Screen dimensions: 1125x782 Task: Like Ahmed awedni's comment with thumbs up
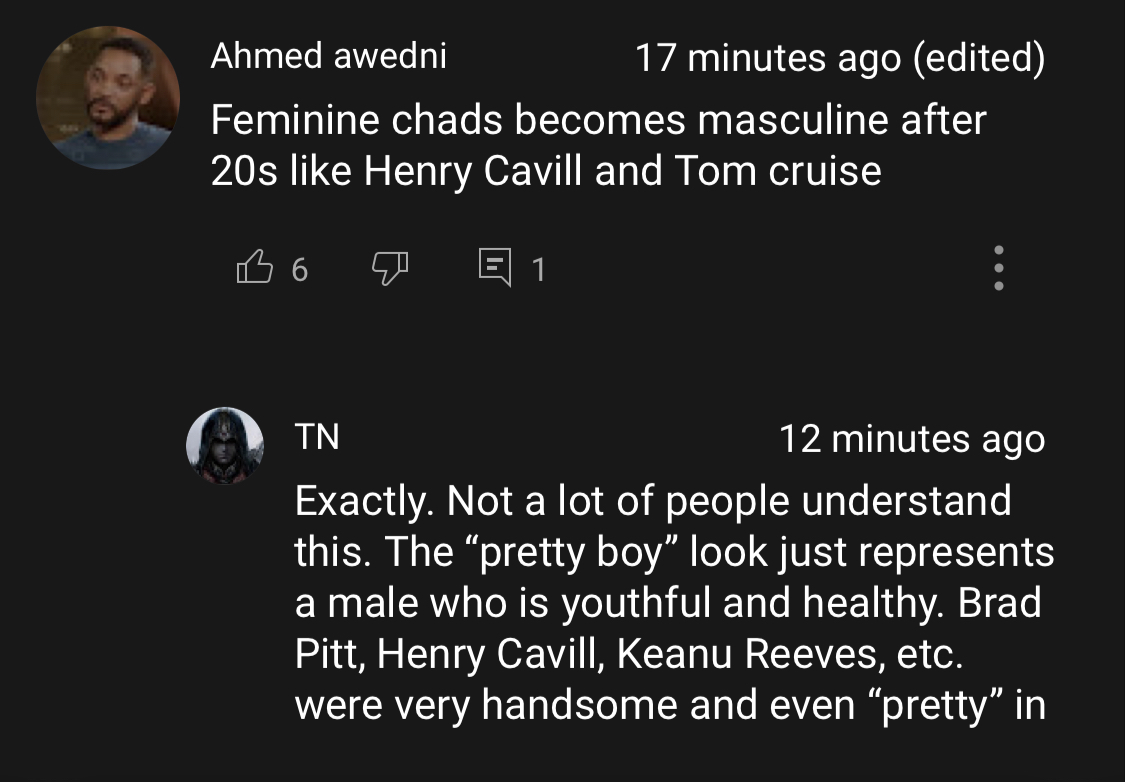255,267
